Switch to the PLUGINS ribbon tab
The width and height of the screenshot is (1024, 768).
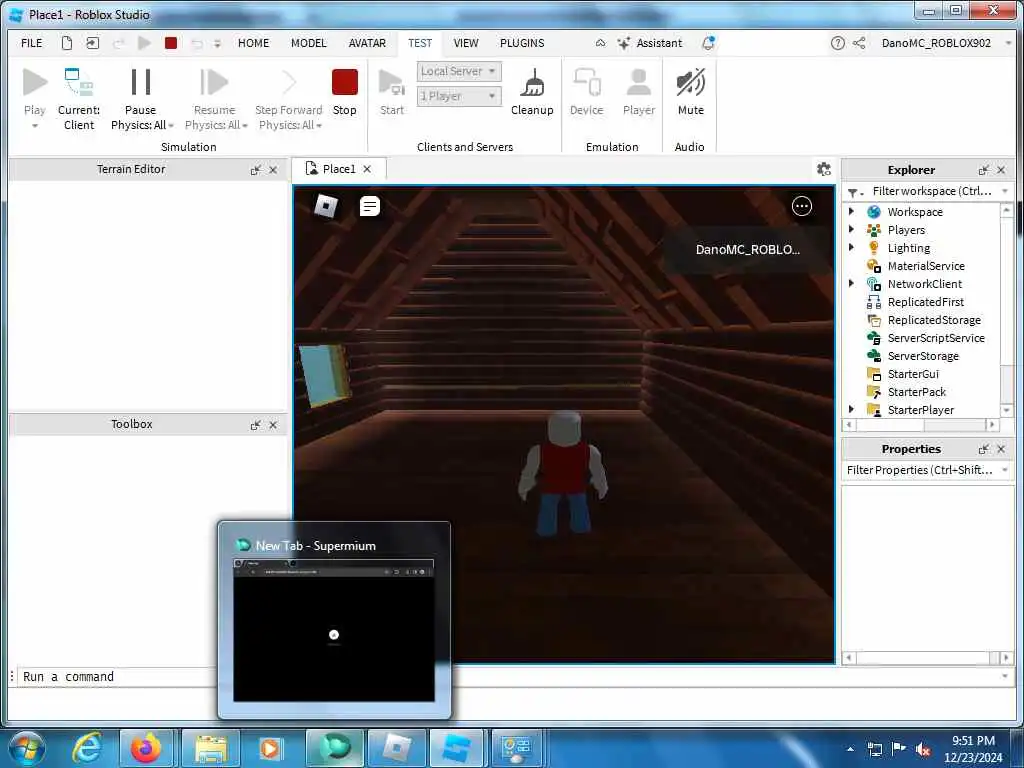point(522,43)
